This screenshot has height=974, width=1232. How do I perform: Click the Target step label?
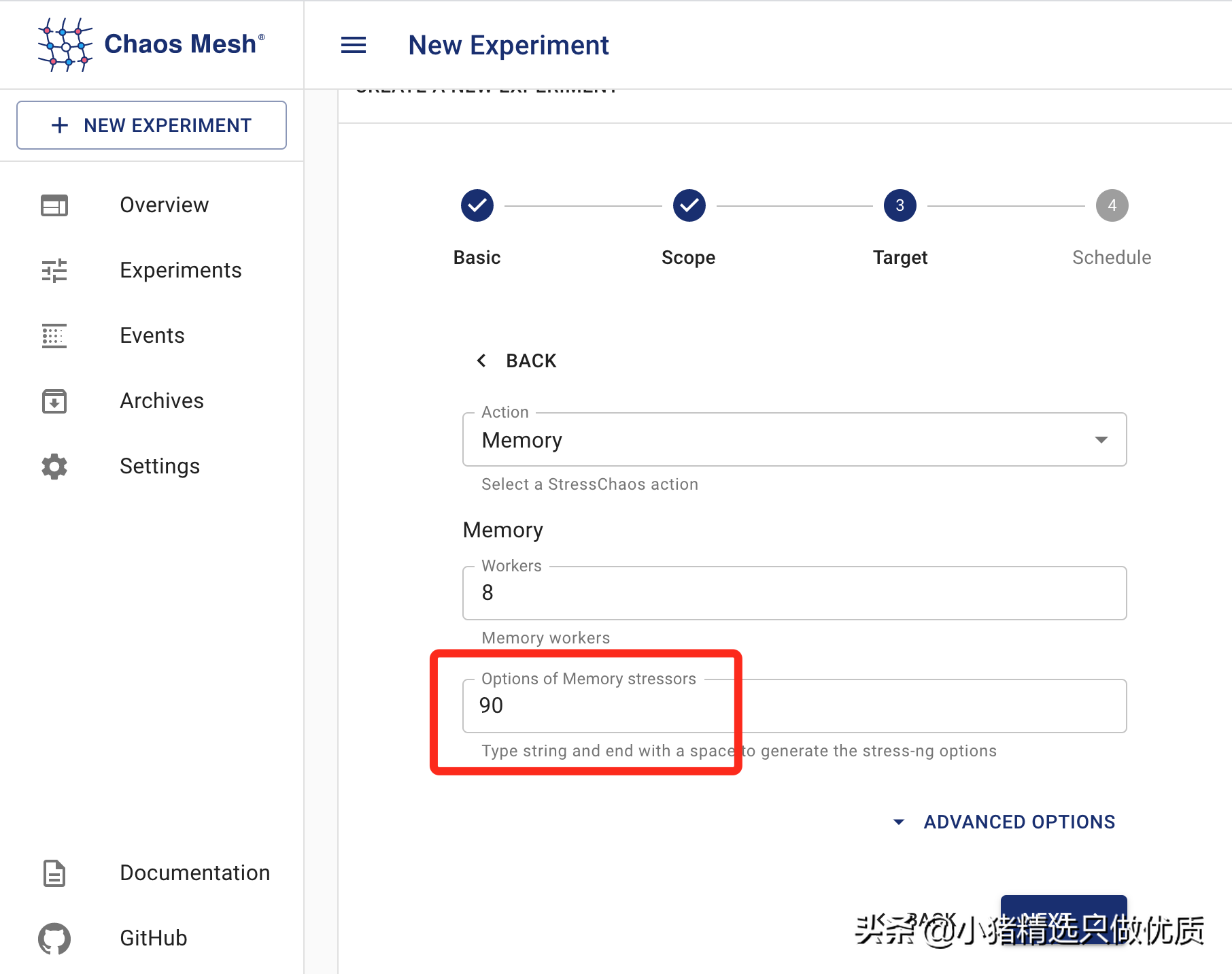900,258
